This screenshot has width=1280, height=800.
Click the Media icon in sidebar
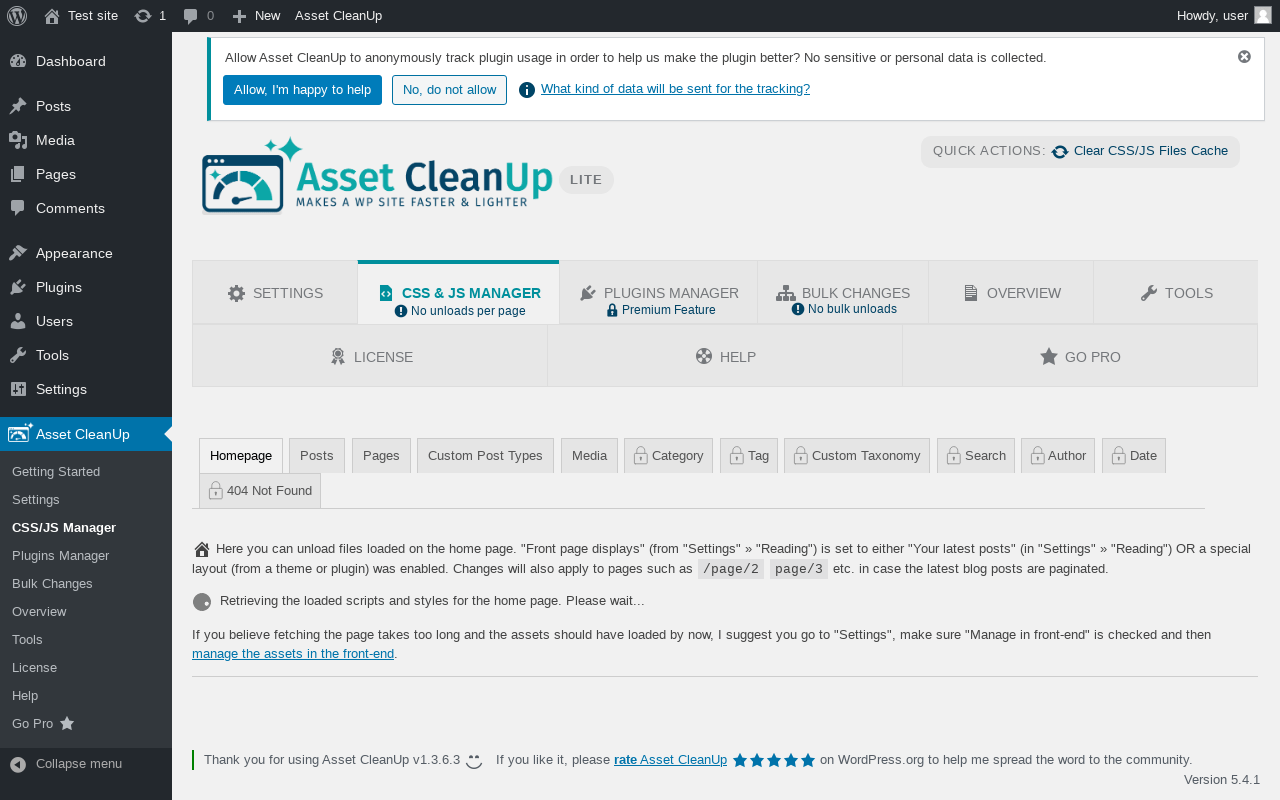18,140
